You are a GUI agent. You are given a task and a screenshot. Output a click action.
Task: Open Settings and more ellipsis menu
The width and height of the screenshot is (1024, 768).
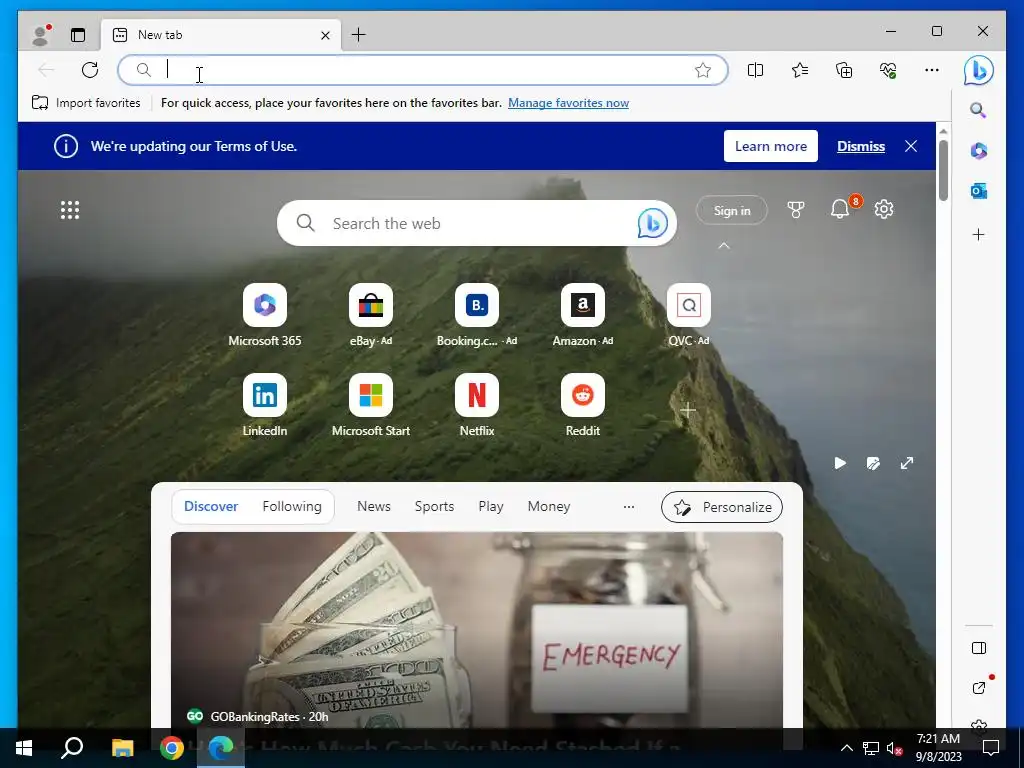point(932,70)
